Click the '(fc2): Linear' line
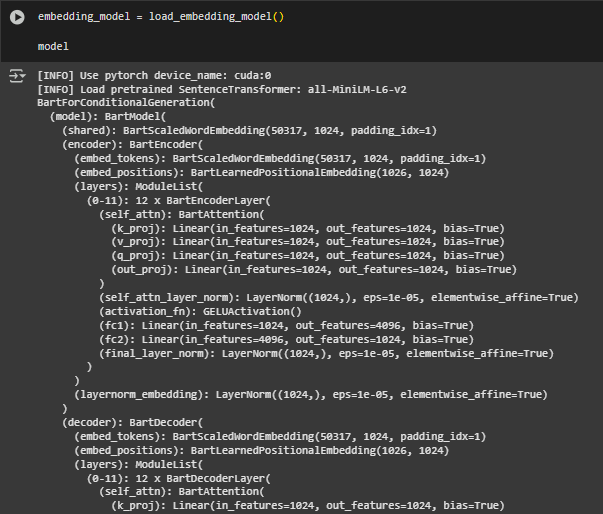The image size is (603, 514). click(x=287, y=339)
